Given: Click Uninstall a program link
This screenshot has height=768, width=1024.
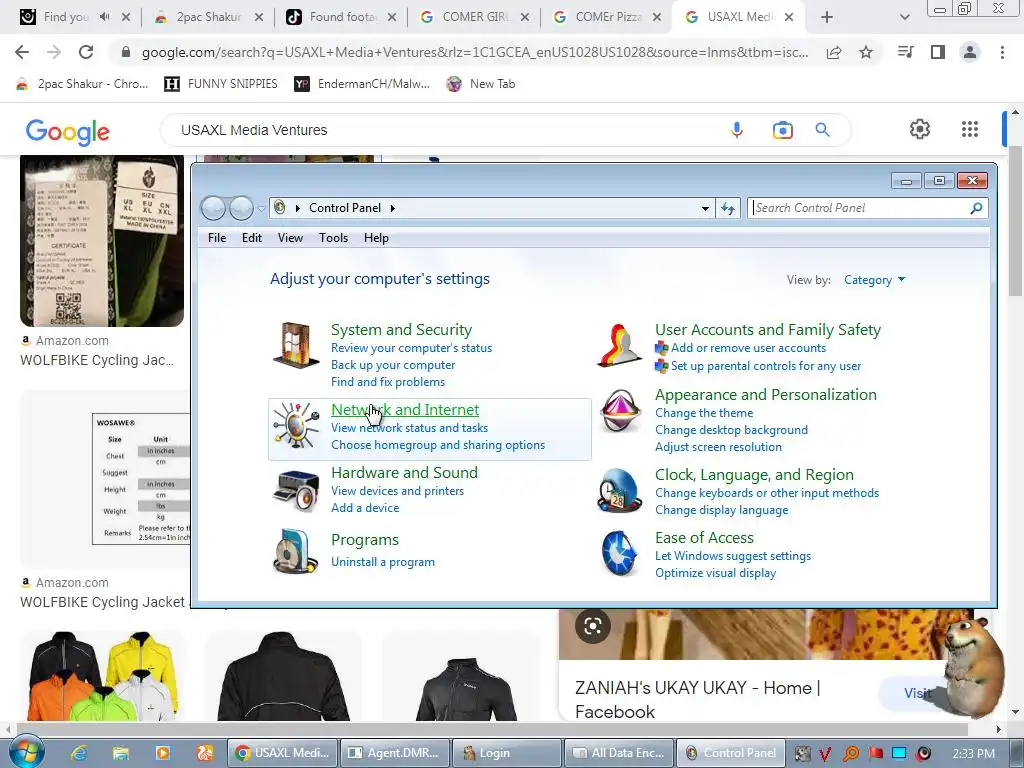Looking at the screenshot, I should [x=383, y=562].
